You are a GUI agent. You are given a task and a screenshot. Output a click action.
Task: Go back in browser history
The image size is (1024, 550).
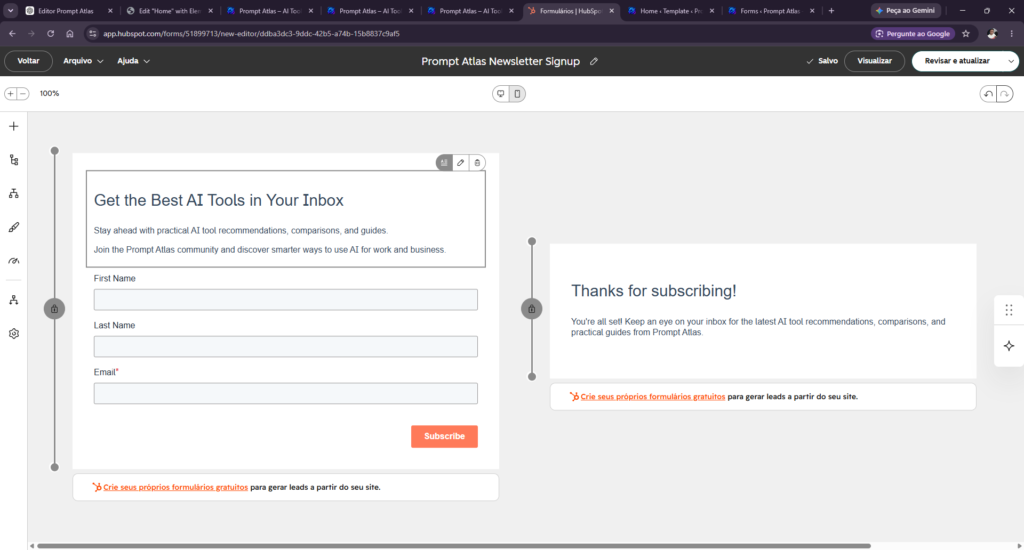click(12, 33)
